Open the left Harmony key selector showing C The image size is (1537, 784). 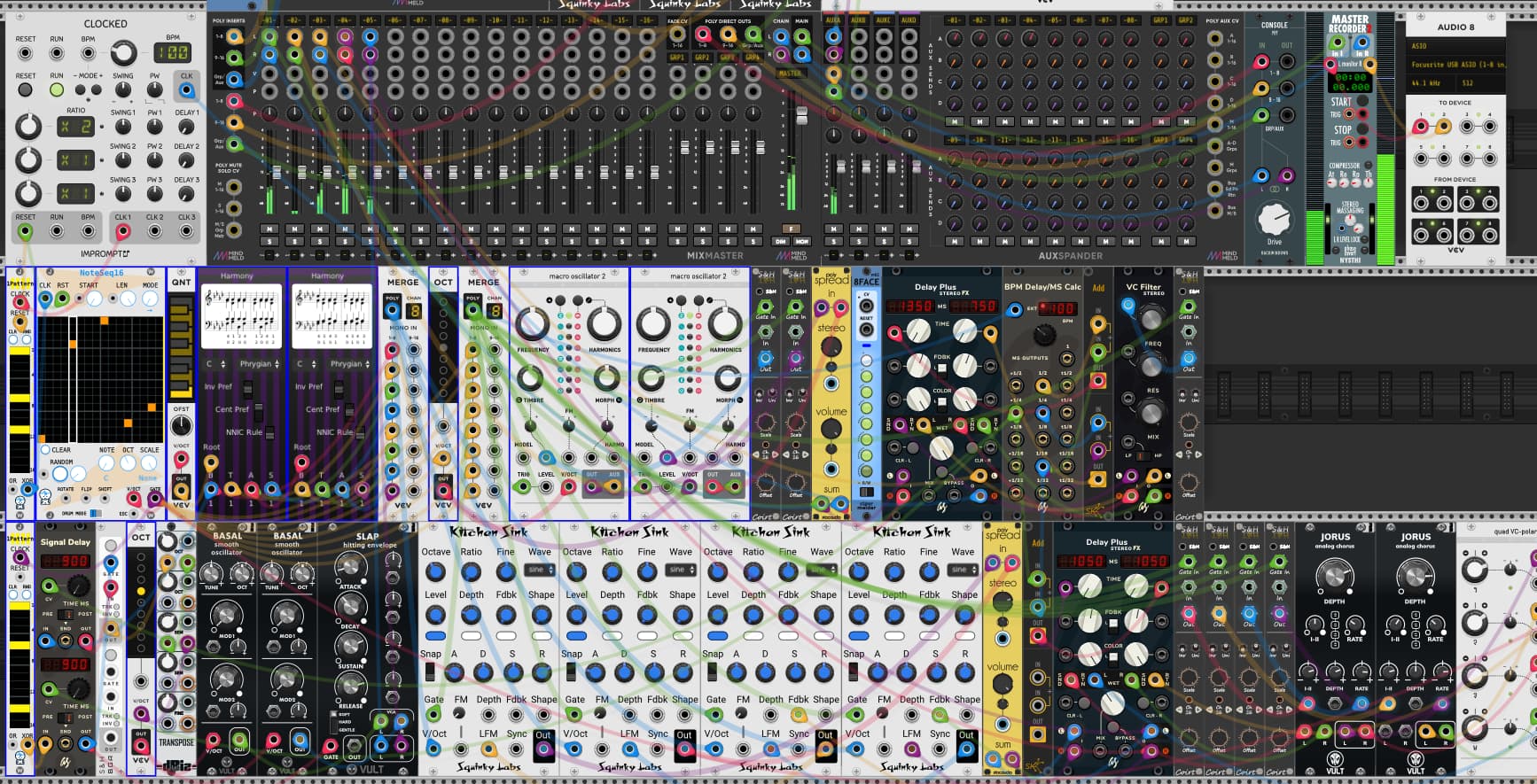(216, 364)
